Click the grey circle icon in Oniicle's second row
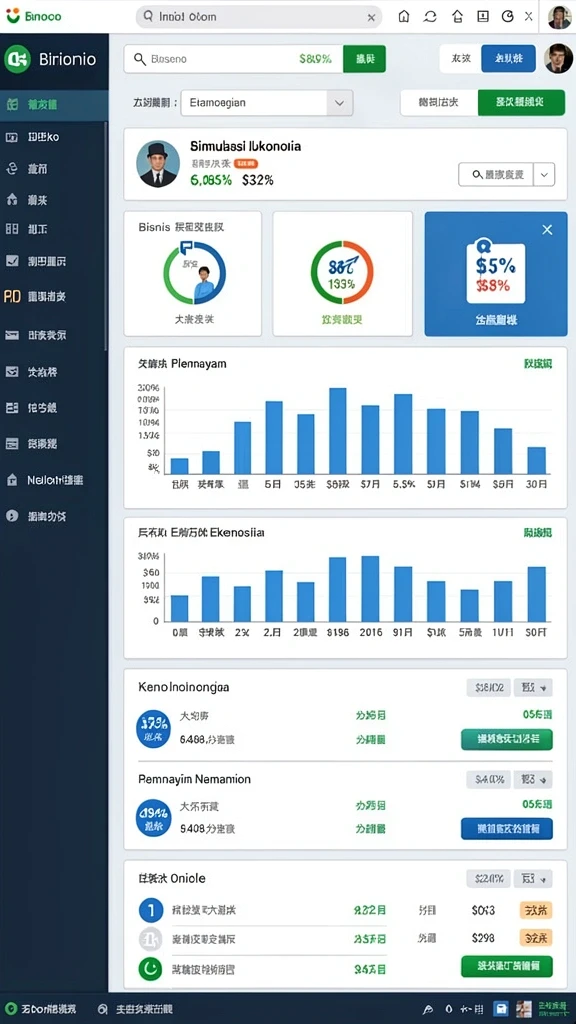Viewport: 576px width, 1024px height. 150,939
